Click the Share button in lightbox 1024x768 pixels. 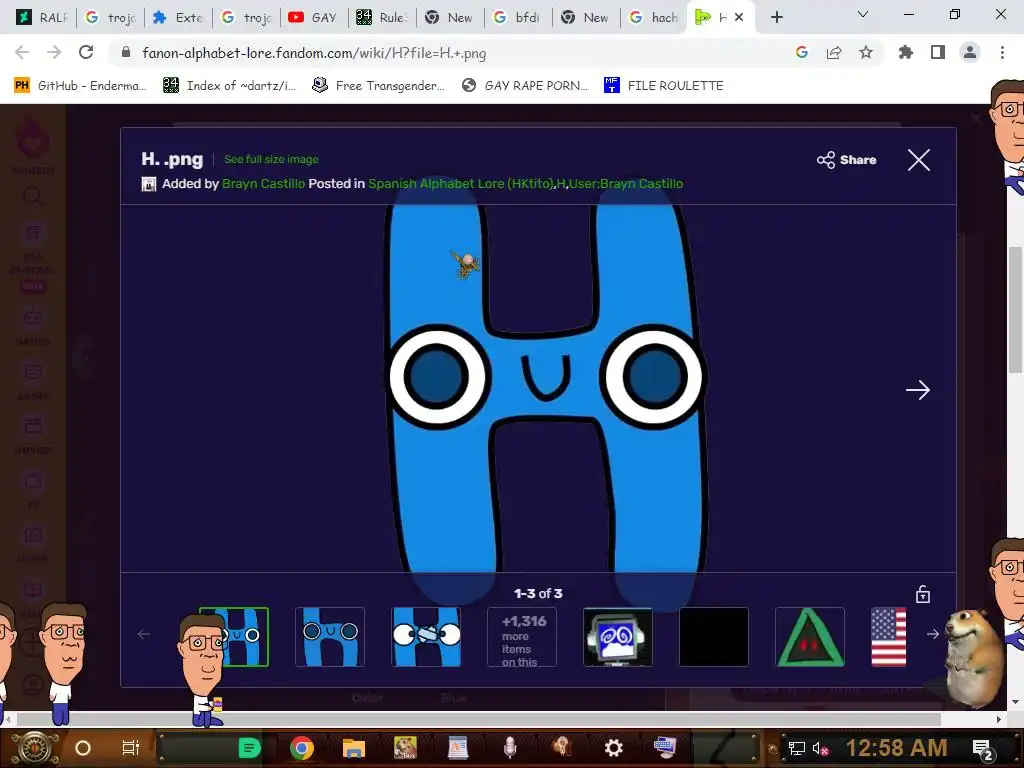pyautogui.click(x=846, y=160)
